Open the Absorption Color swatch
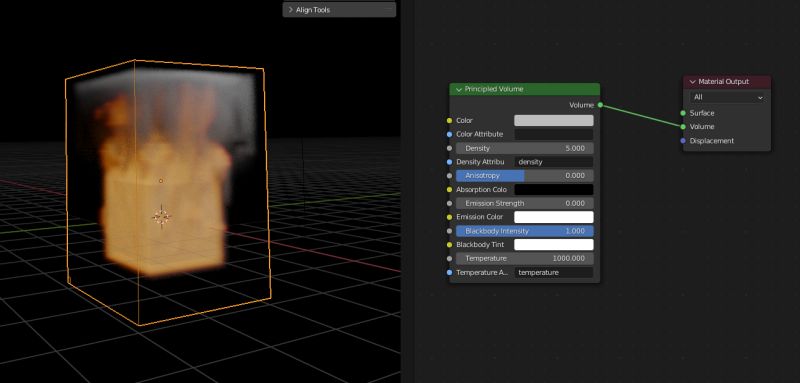The width and height of the screenshot is (800, 383). tap(554, 189)
